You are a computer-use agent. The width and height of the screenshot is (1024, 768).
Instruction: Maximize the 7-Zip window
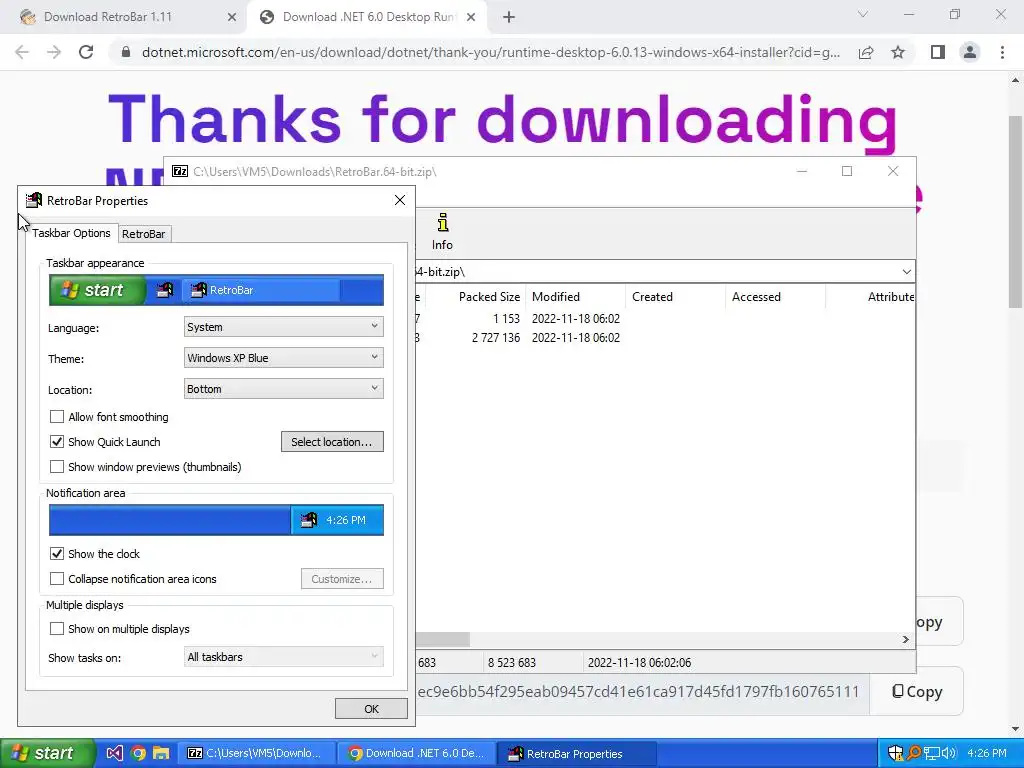click(x=847, y=171)
